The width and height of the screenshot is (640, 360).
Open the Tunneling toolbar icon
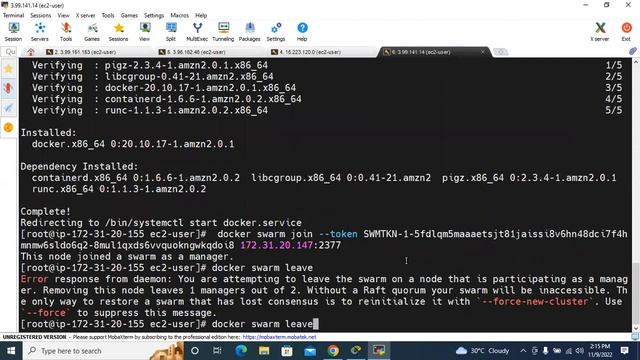pos(223,32)
